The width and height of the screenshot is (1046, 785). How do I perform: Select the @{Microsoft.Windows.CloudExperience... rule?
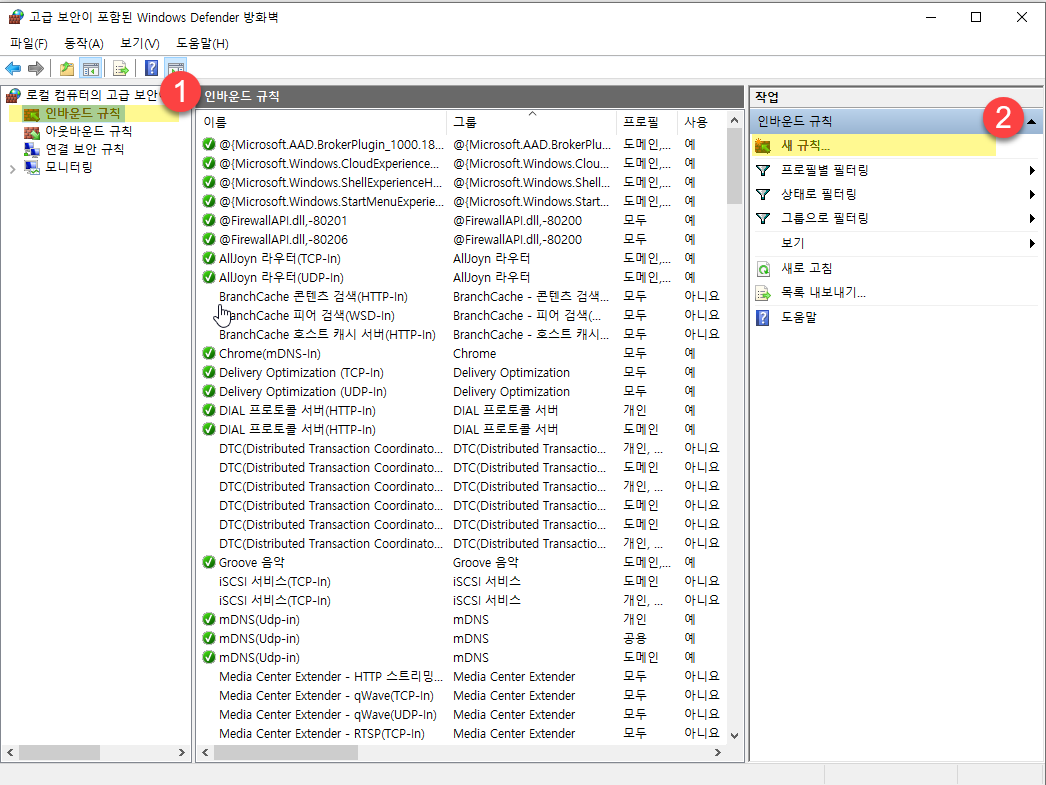click(329, 163)
